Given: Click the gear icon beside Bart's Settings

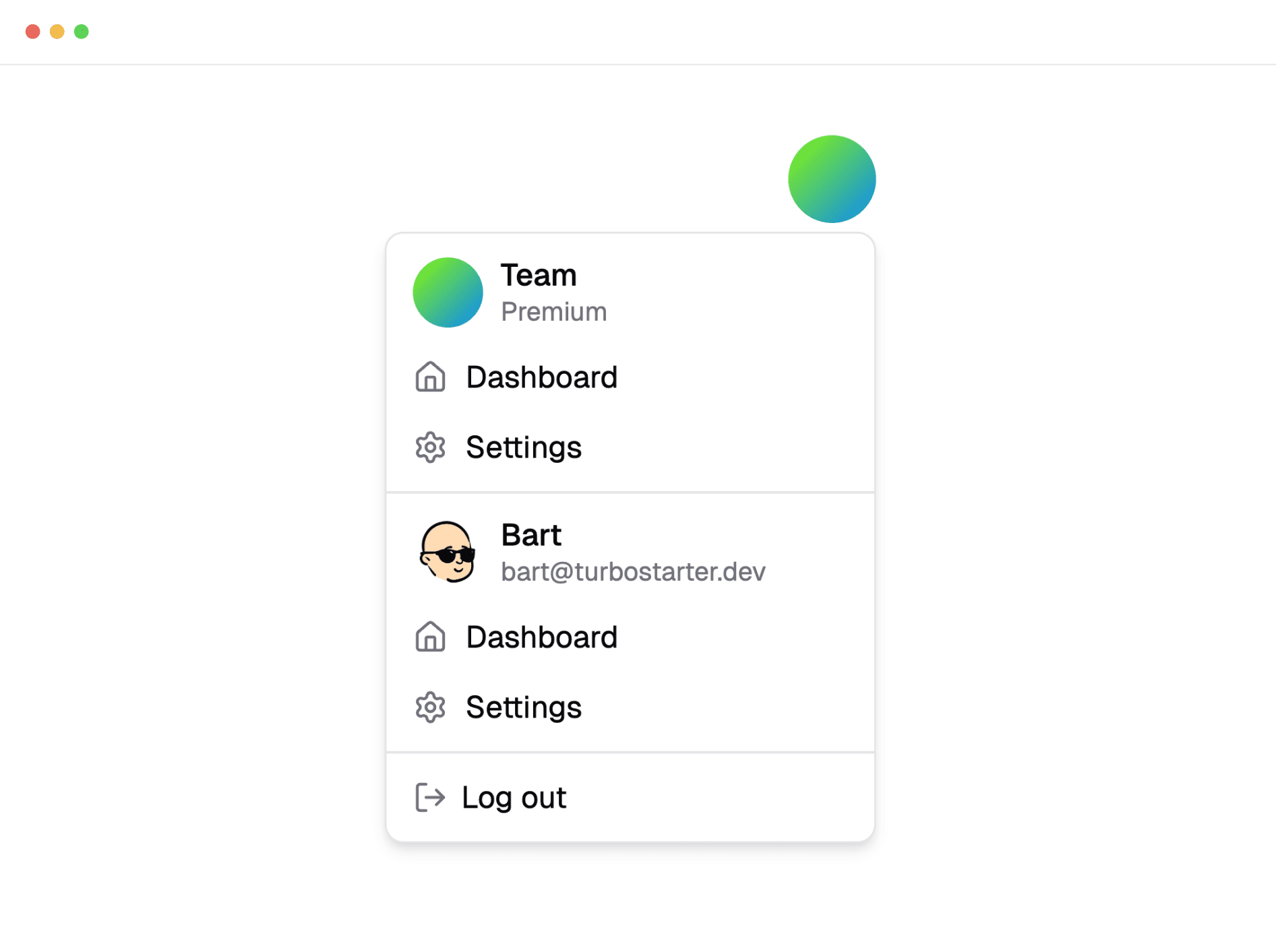Looking at the screenshot, I should (x=429, y=707).
